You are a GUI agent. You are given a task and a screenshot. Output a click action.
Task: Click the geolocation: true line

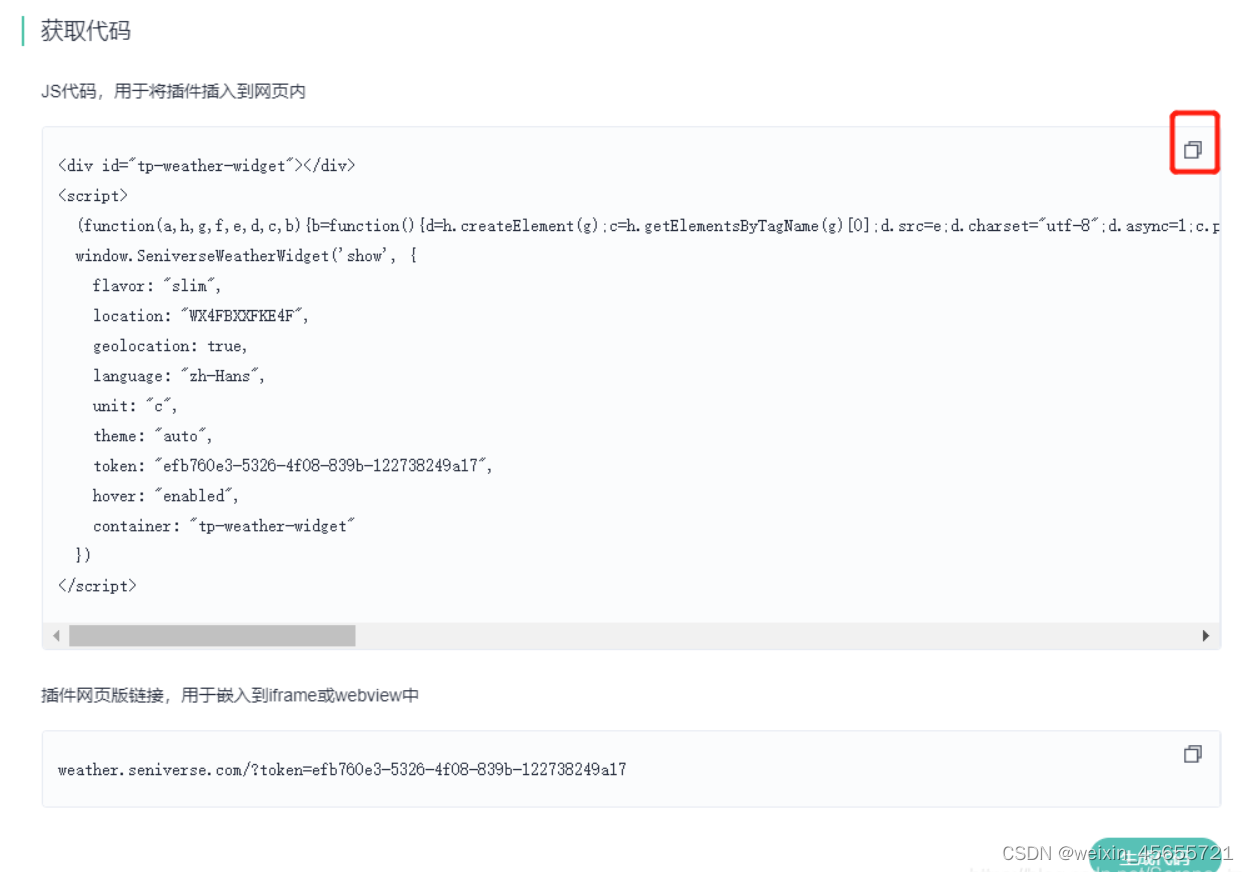coord(170,346)
